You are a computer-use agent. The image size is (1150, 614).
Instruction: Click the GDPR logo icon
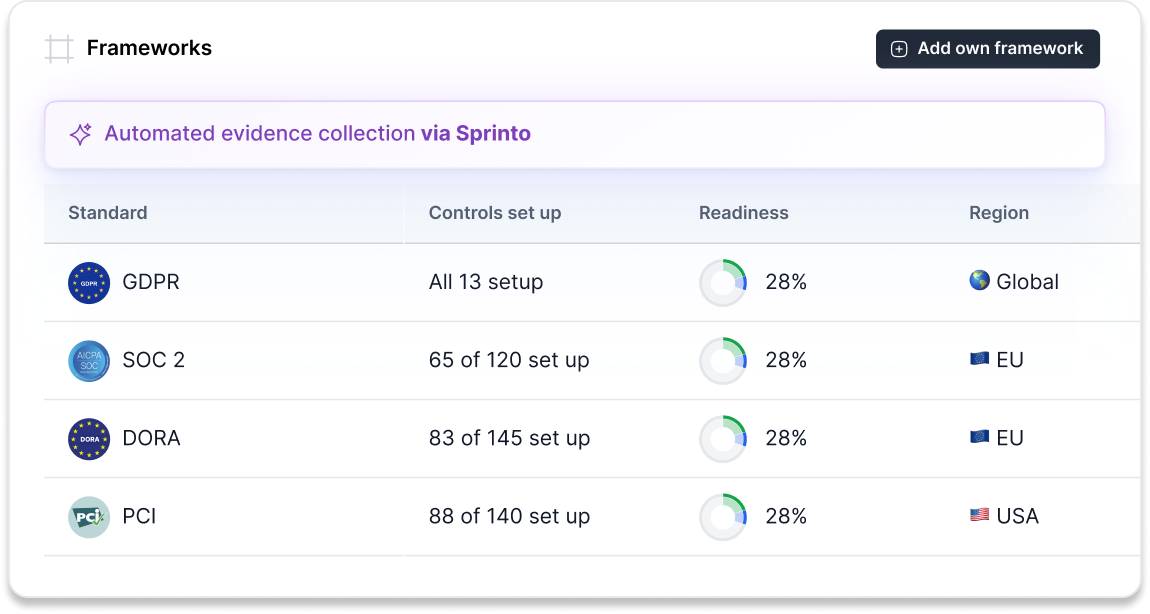(89, 283)
